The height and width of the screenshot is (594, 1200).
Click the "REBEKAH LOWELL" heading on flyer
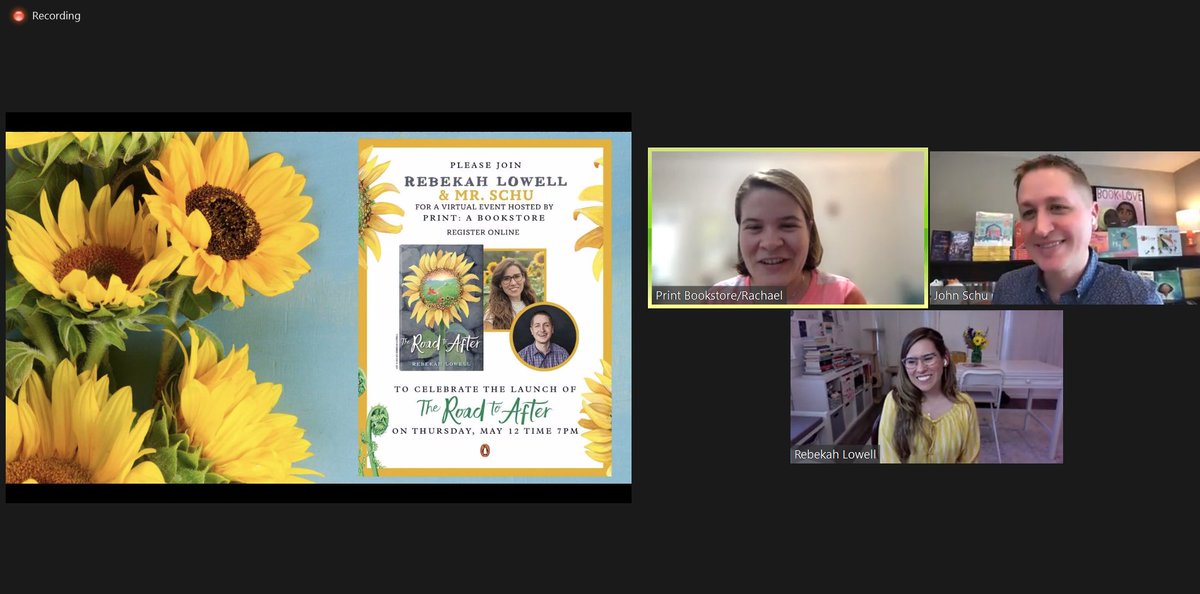[x=485, y=181]
